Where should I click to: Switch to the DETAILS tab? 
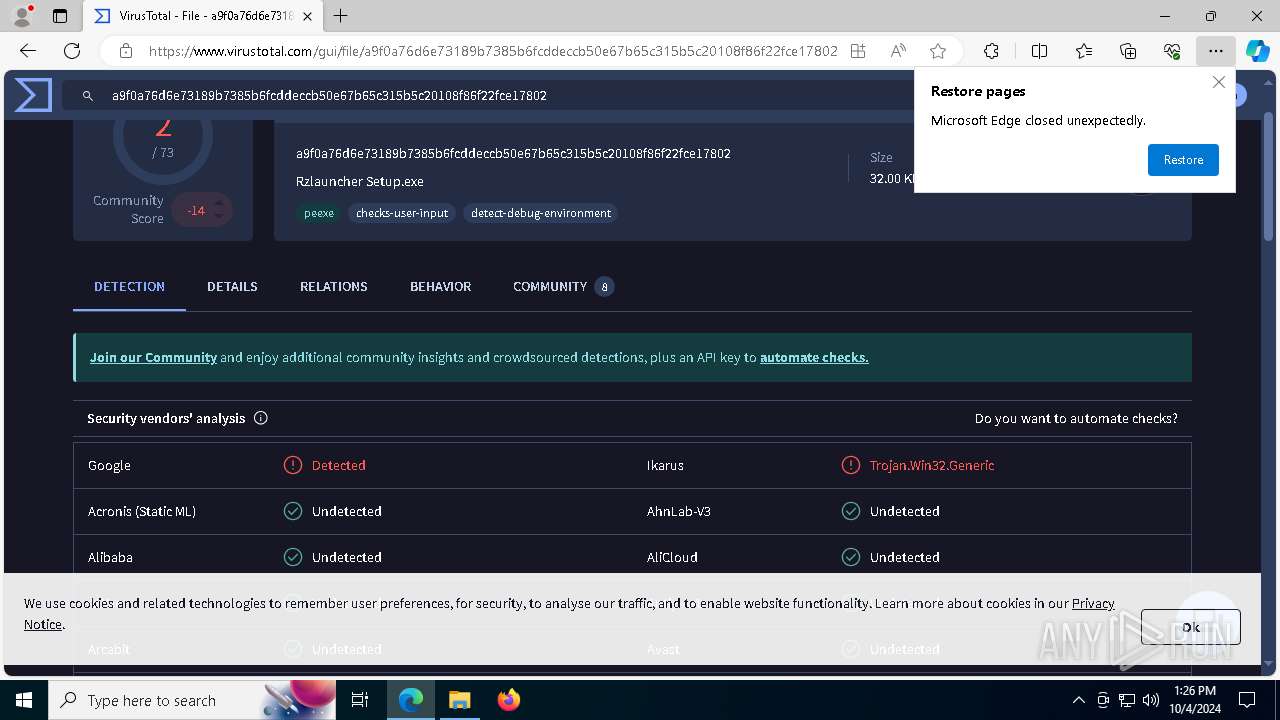(232, 286)
